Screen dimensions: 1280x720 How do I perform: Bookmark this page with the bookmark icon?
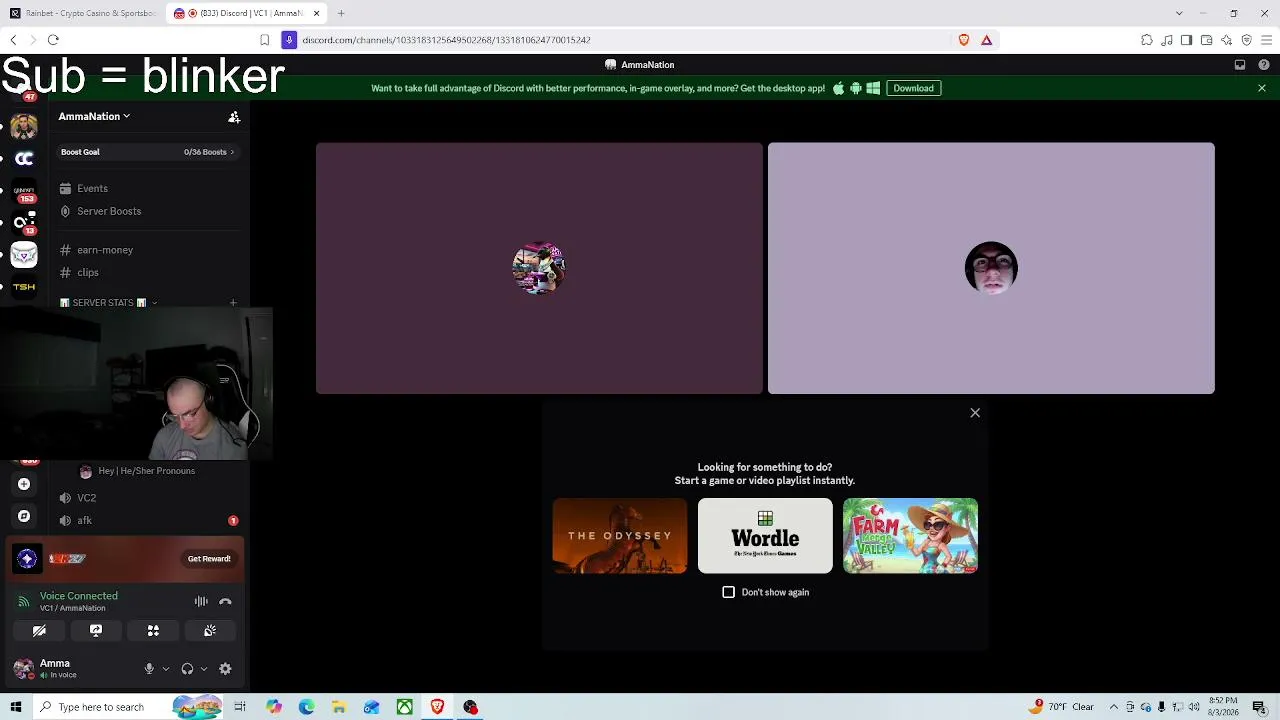[x=264, y=40]
